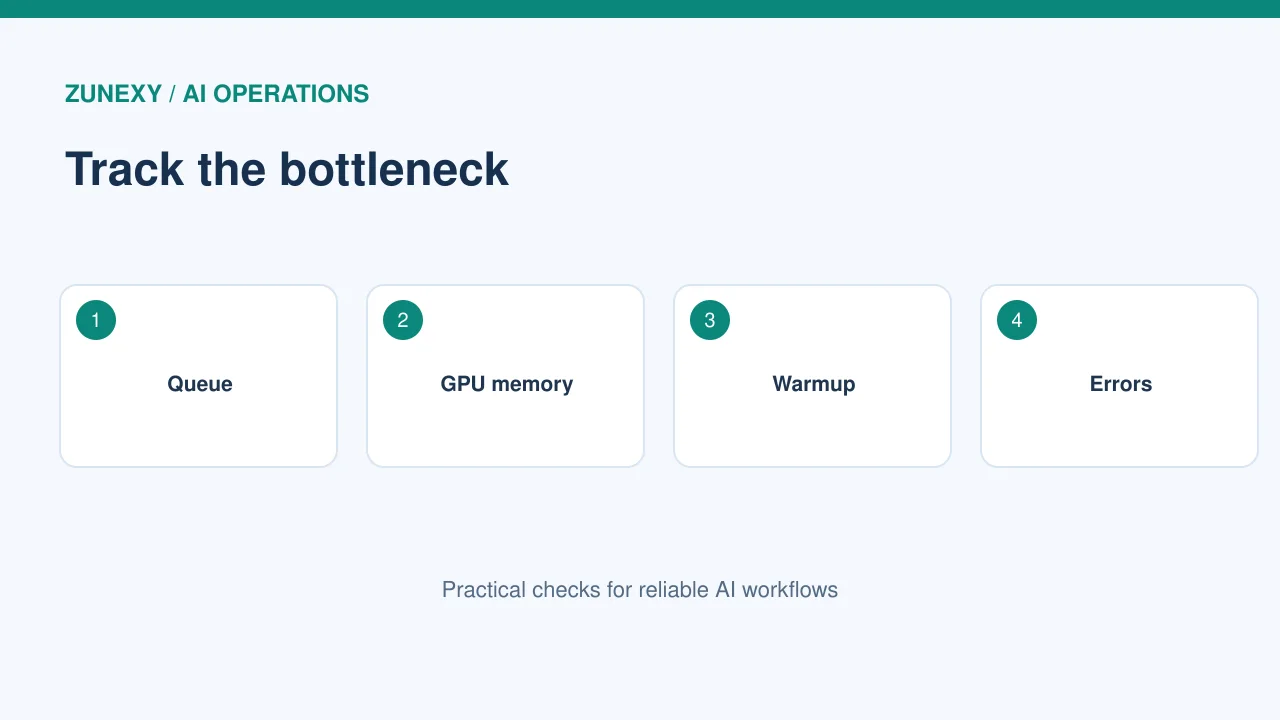Click the number 1 badge on the Queue card
This screenshot has height=720, width=1280.
pos(96,320)
